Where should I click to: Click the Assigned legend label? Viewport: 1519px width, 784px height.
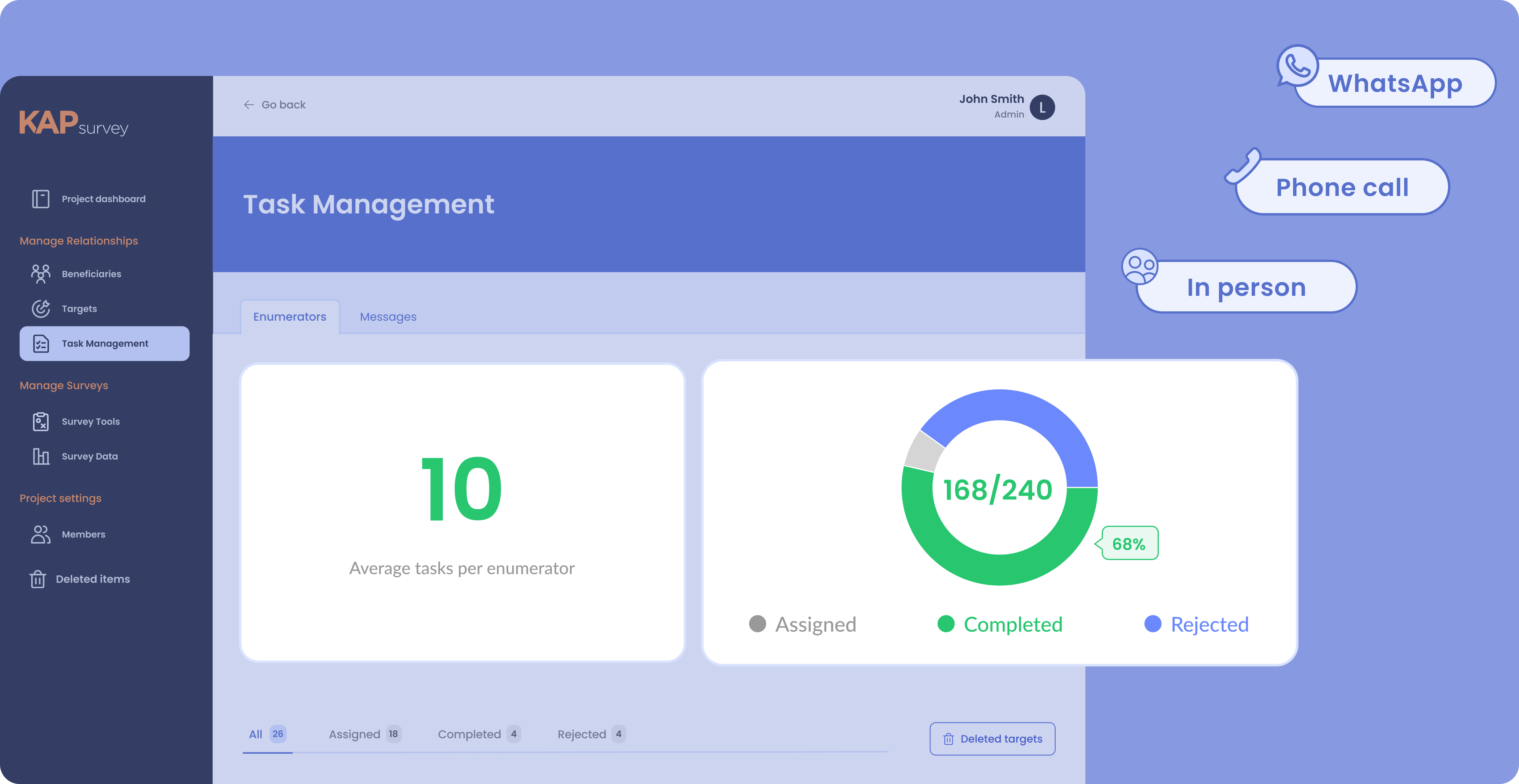tap(816, 625)
